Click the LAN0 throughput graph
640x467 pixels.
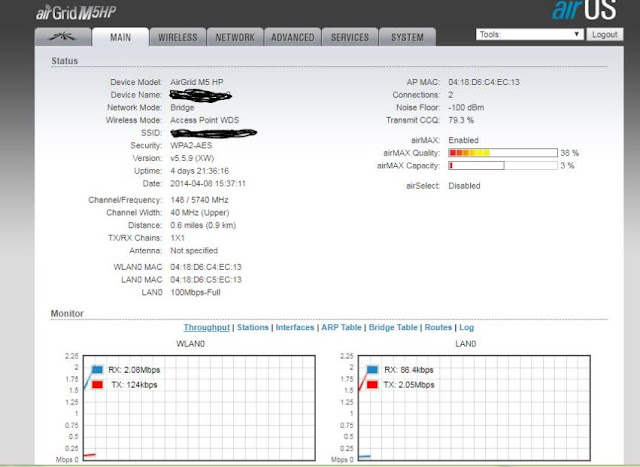(x=474, y=408)
